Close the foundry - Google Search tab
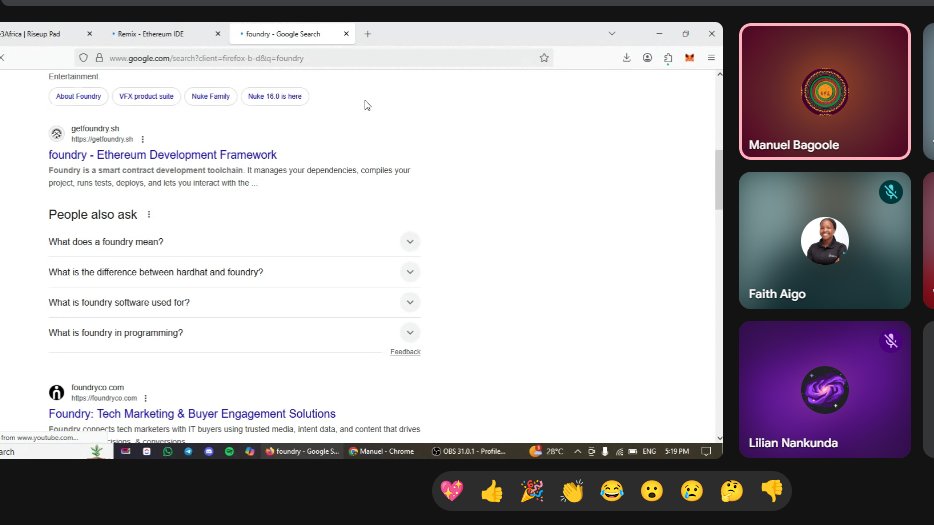Viewport: 934px width, 525px height. 346,34
